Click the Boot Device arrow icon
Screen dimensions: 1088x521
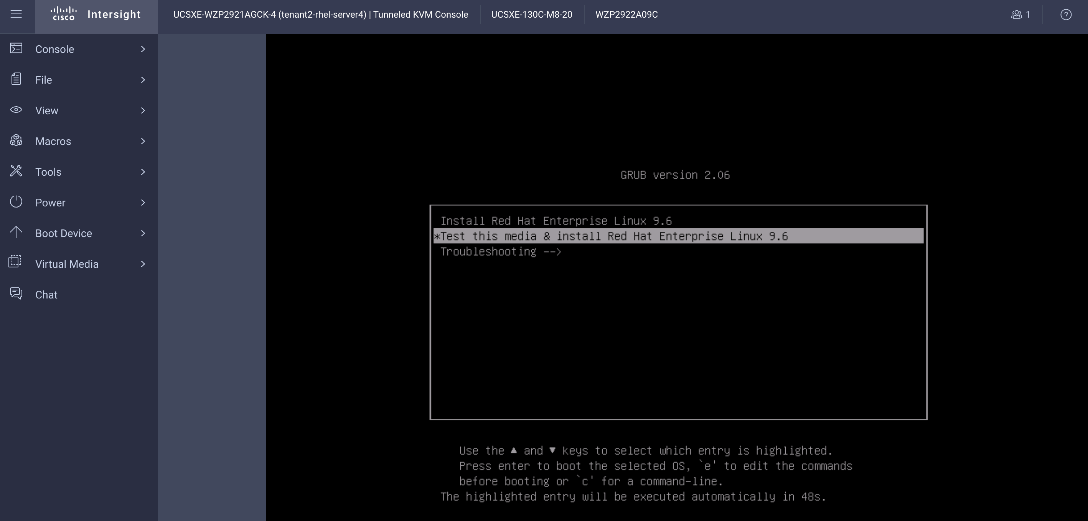16,232
